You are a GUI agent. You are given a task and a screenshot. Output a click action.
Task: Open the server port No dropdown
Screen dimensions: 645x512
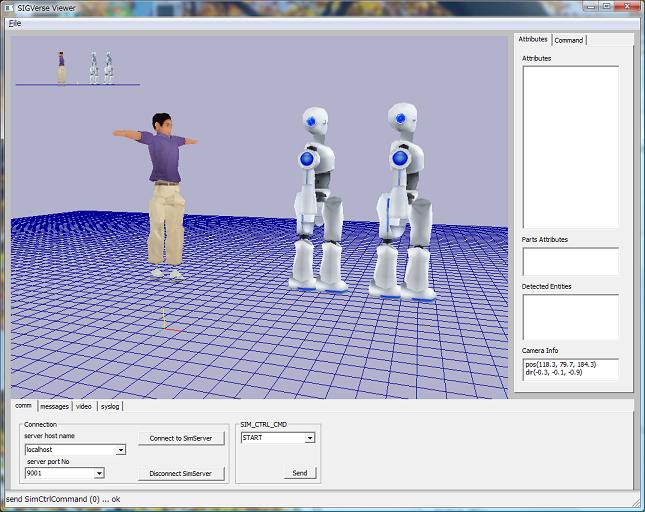pyautogui.click(x=99, y=473)
